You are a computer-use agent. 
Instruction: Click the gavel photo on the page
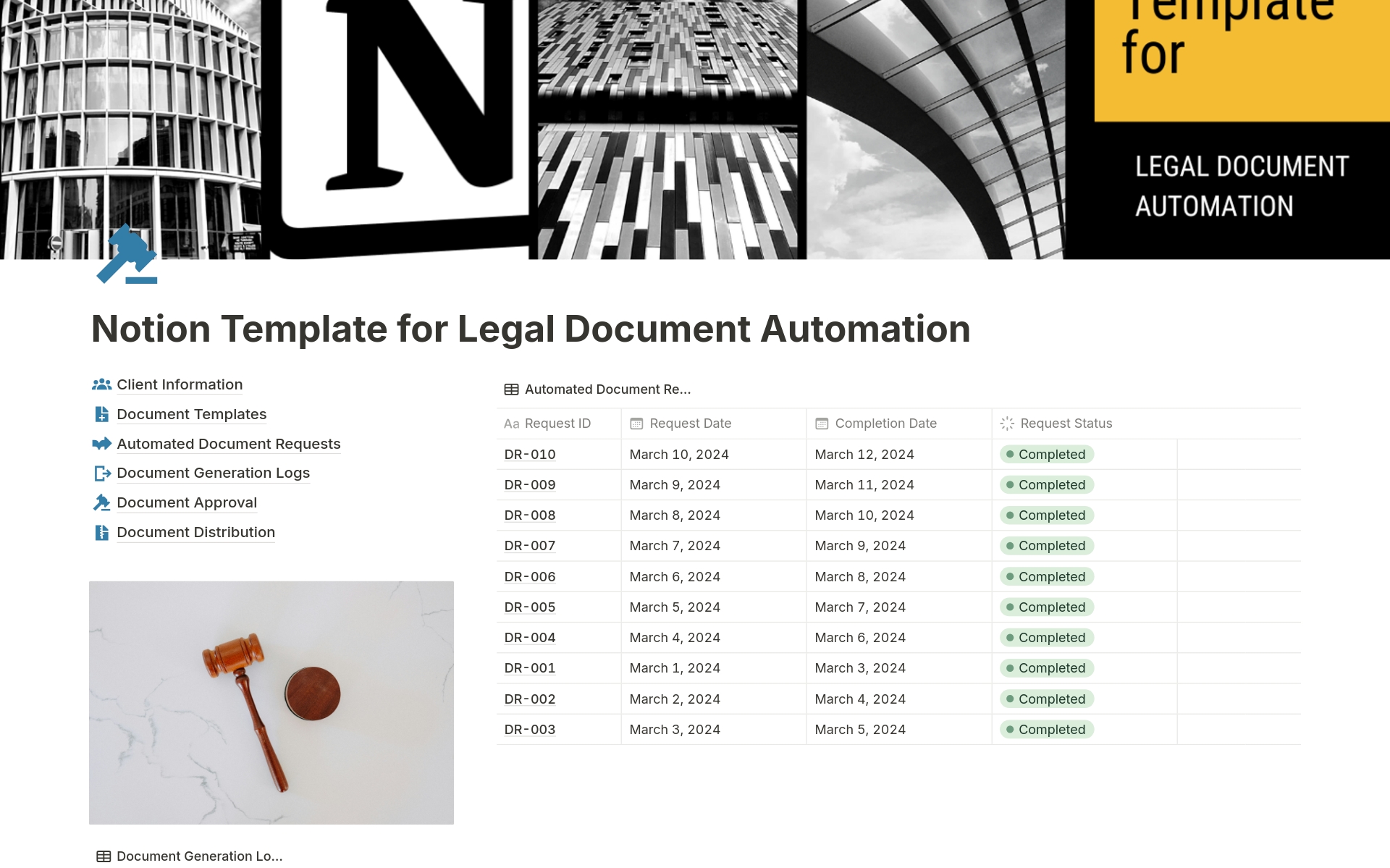click(x=271, y=701)
